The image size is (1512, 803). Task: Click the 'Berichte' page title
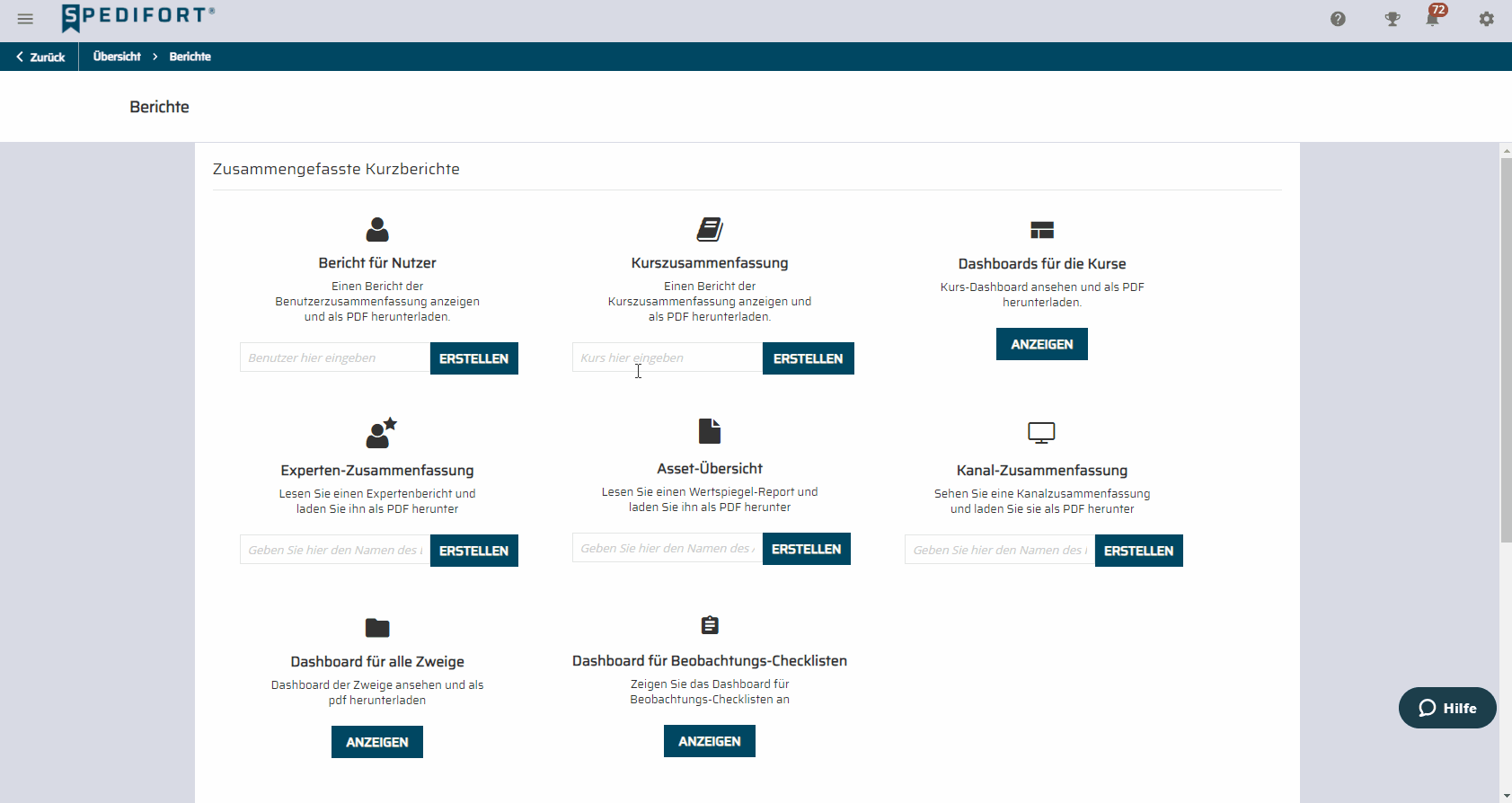tap(159, 107)
